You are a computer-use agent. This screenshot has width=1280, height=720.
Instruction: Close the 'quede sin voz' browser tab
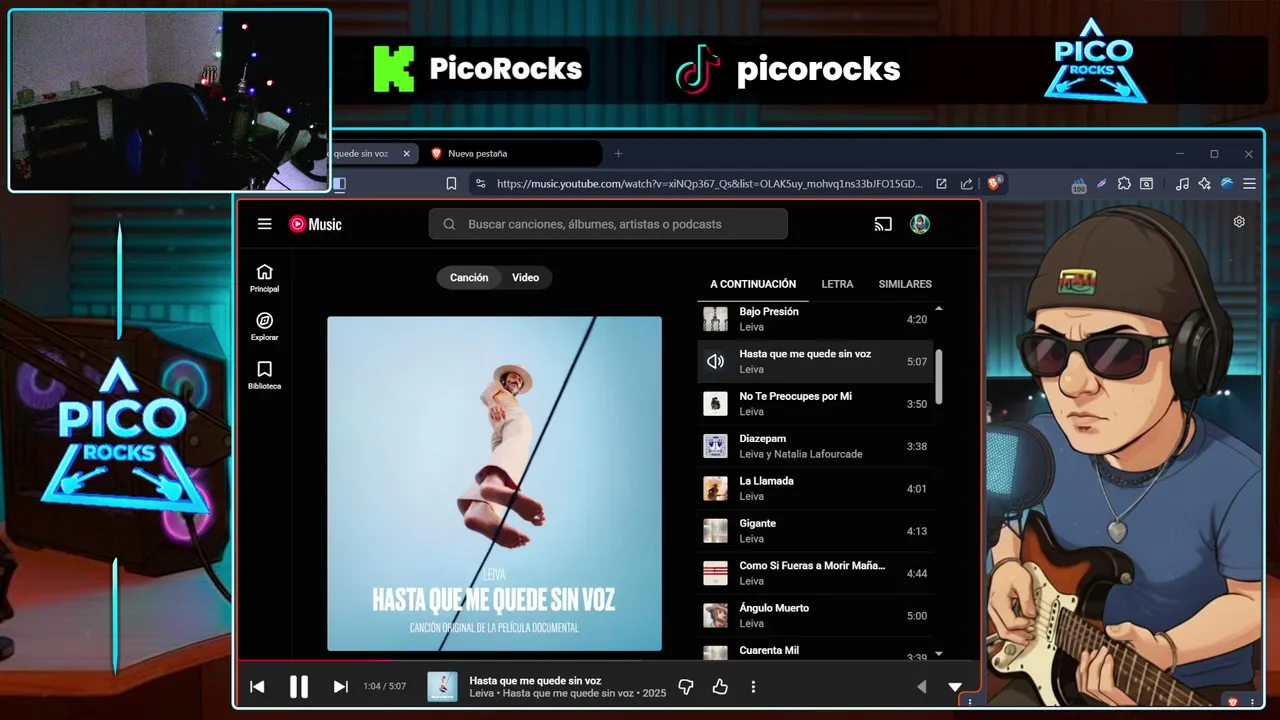(x=406, y=153)
